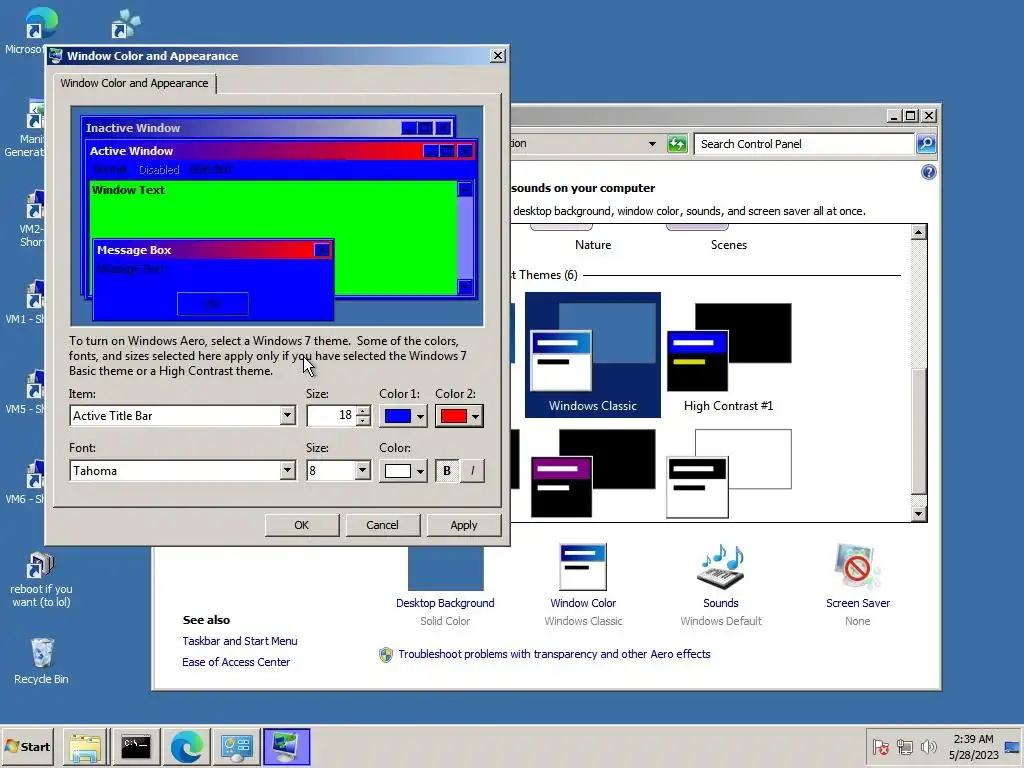The image size is (1024, 768).
Task: Select the Recycle Bin desktop icon
Action: coord(41,661)
